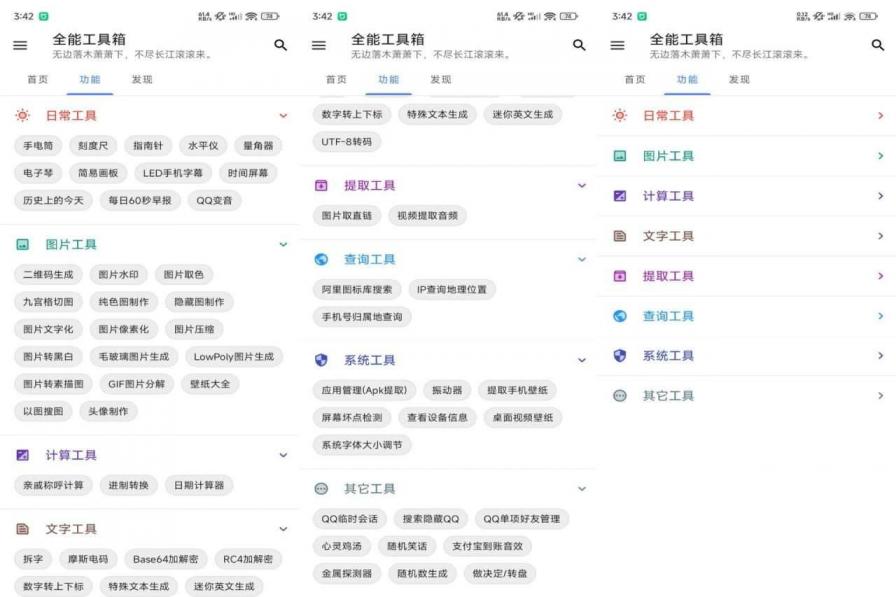This screenshot has width=896, height=597.
Task: Tap the globe icon of the expanded 查询工具 section
Action: click(x=321, y=259)
